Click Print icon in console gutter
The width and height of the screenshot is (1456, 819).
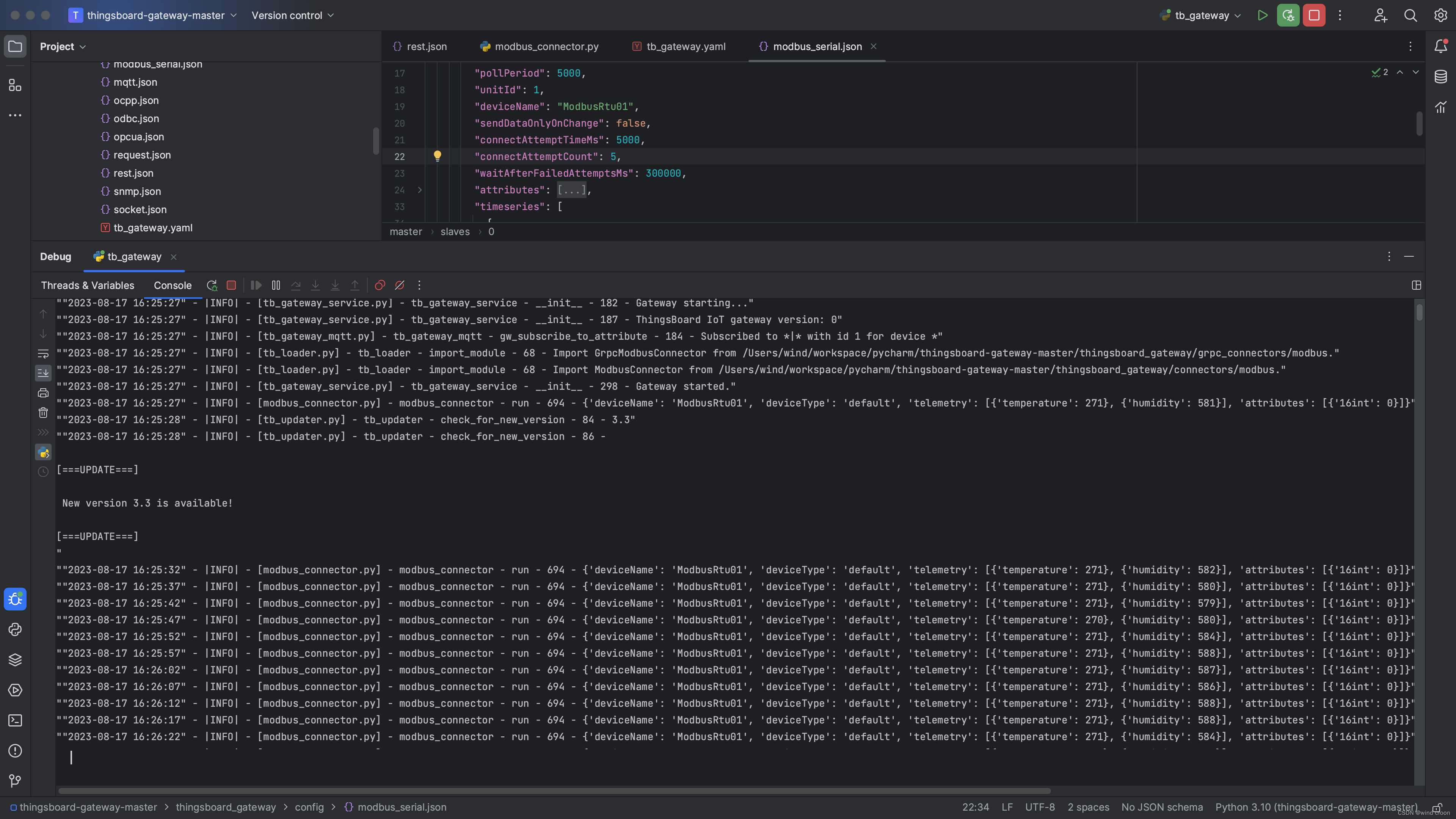pos(43,393)
